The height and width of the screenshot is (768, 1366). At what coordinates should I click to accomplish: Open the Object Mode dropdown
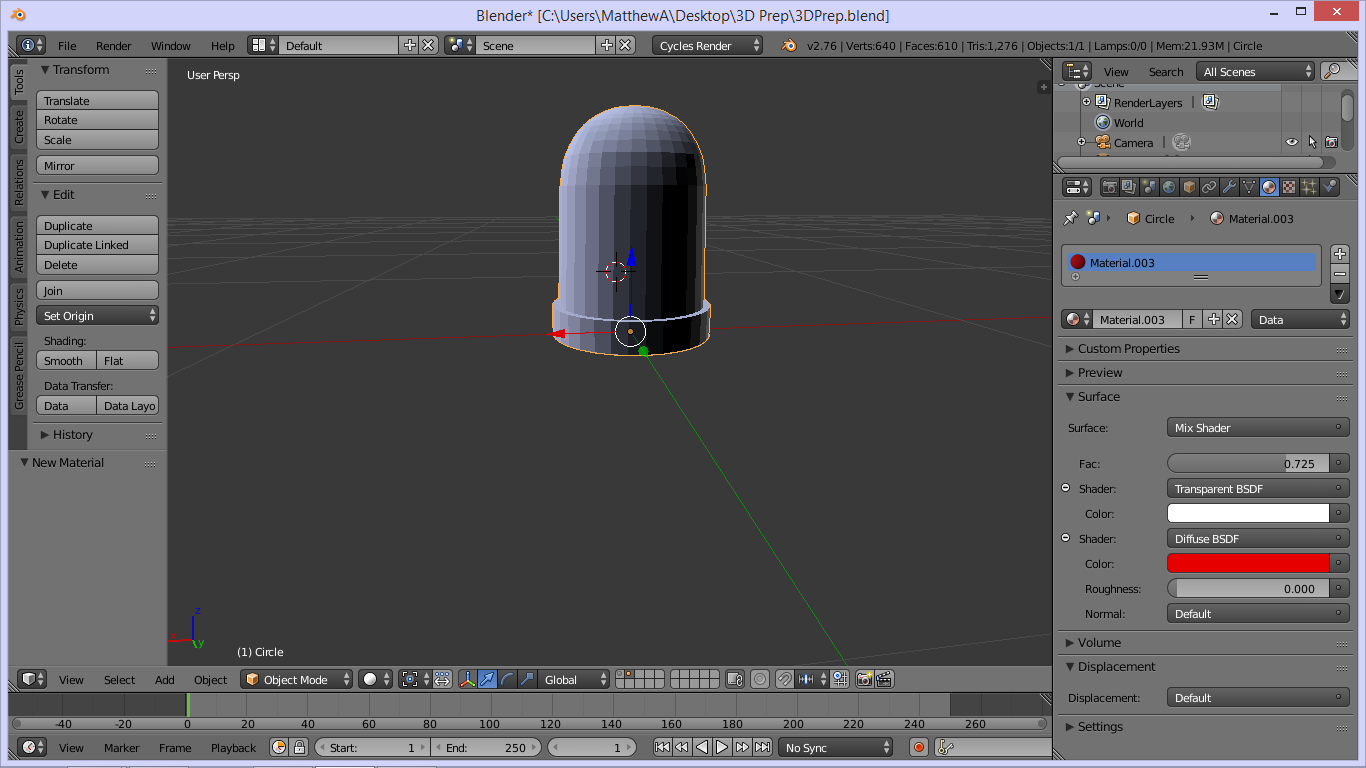pyautogui.click(x=297, y=679)
